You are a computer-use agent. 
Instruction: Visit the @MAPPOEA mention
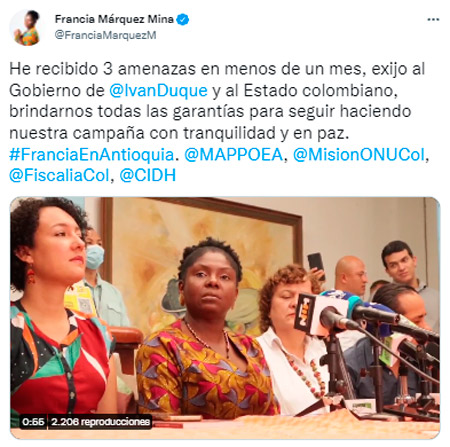click(234, 154)
